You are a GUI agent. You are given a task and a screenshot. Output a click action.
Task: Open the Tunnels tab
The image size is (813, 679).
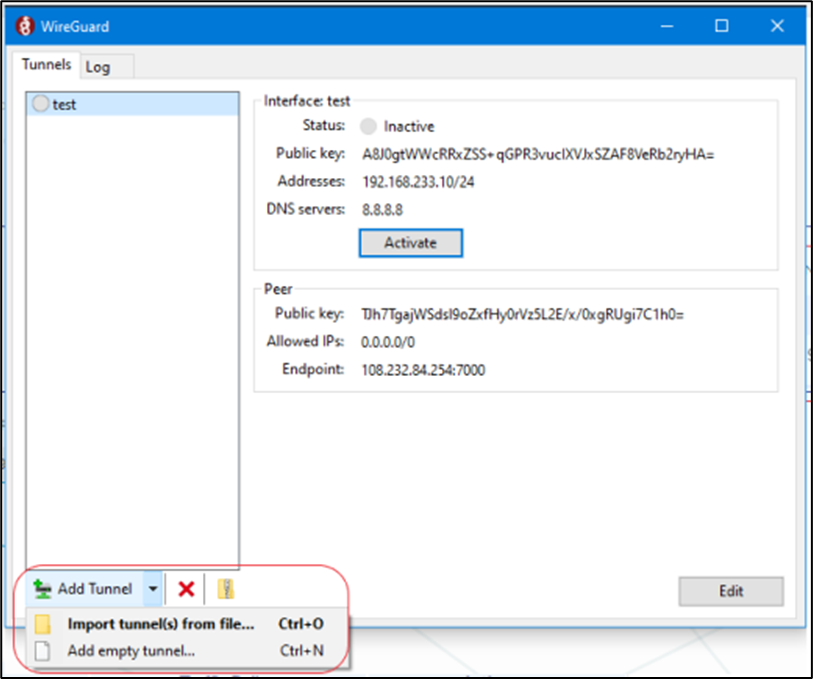(x=47, y=65)
